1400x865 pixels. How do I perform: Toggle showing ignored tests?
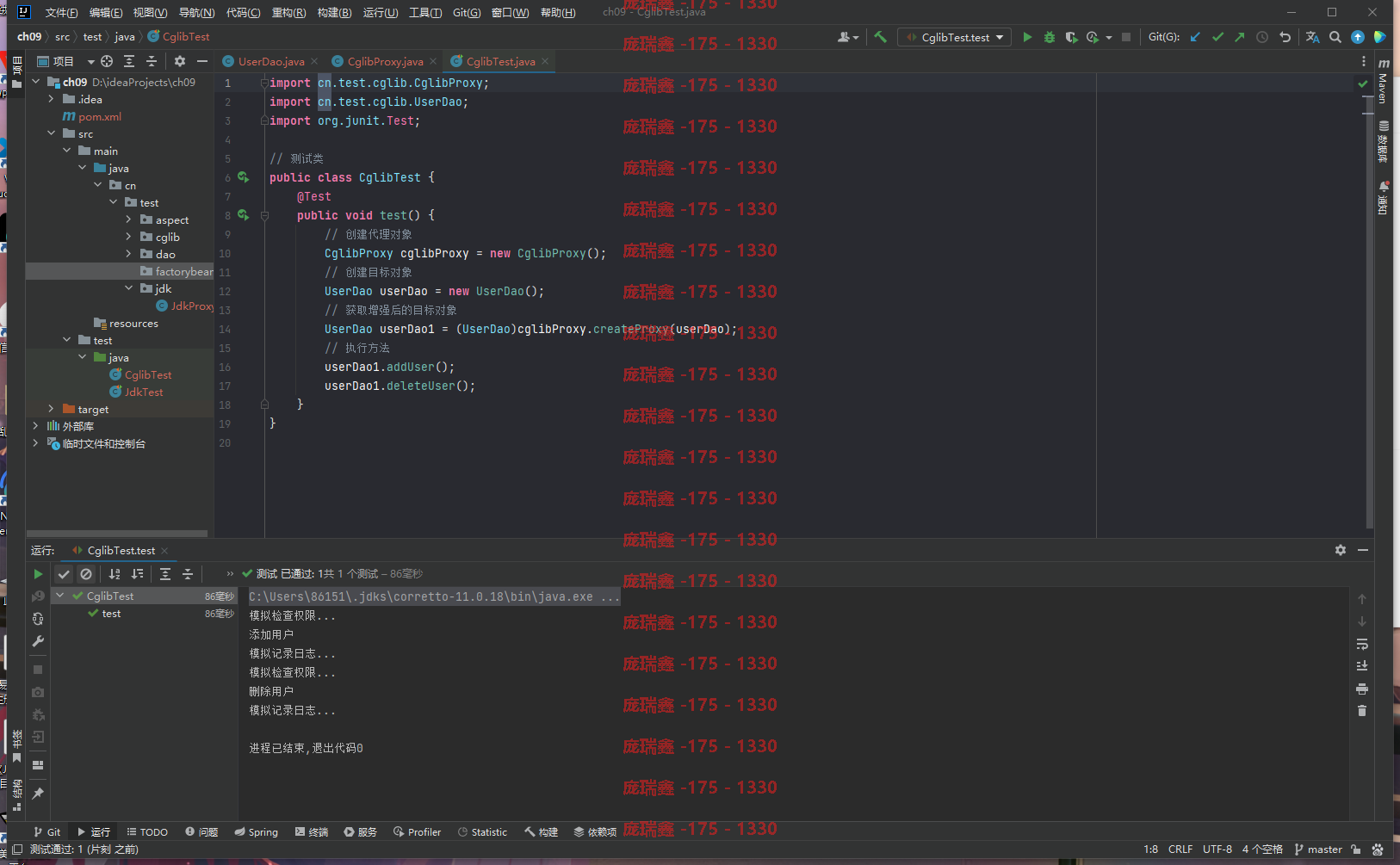pyautogui.click(x=86, y=574)
